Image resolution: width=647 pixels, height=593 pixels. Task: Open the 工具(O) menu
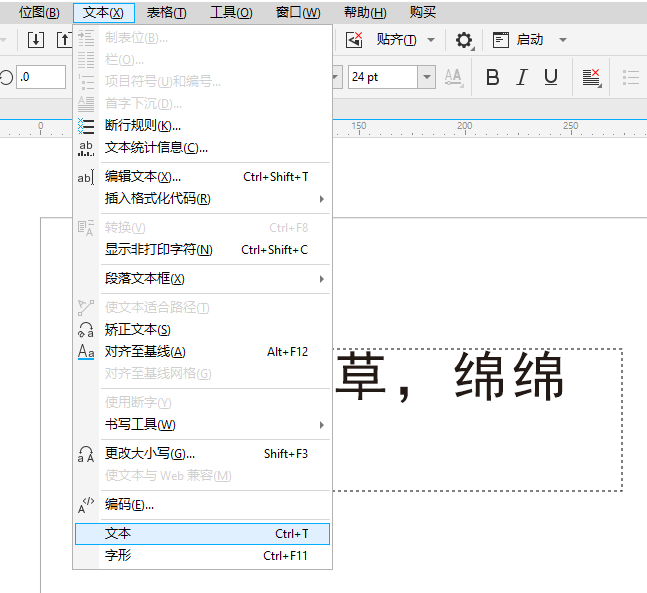point(231,13)
